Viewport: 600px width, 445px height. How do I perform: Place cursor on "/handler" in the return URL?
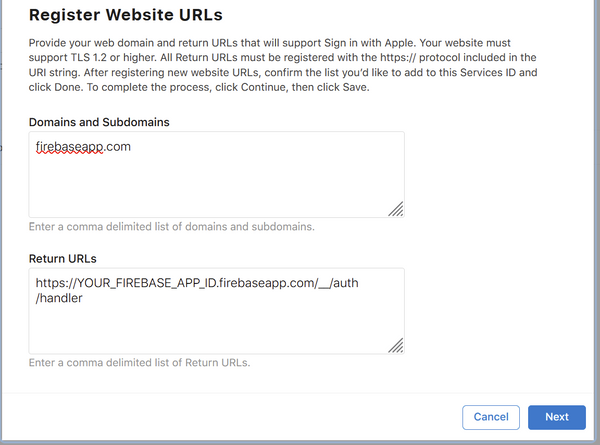pos(58,298)
